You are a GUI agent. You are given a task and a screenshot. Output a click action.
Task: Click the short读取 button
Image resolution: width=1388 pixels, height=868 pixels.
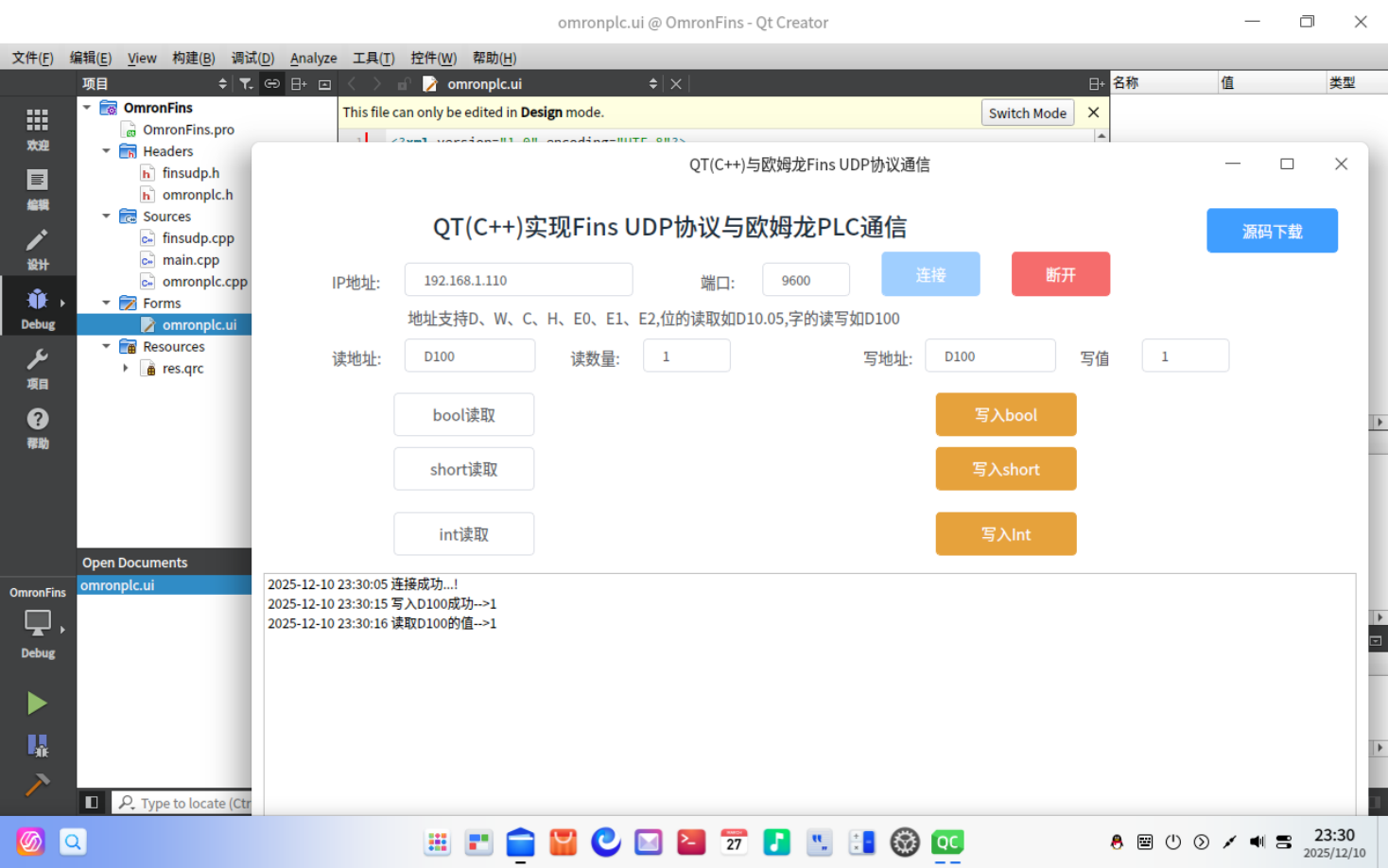(x=463, y=469)
